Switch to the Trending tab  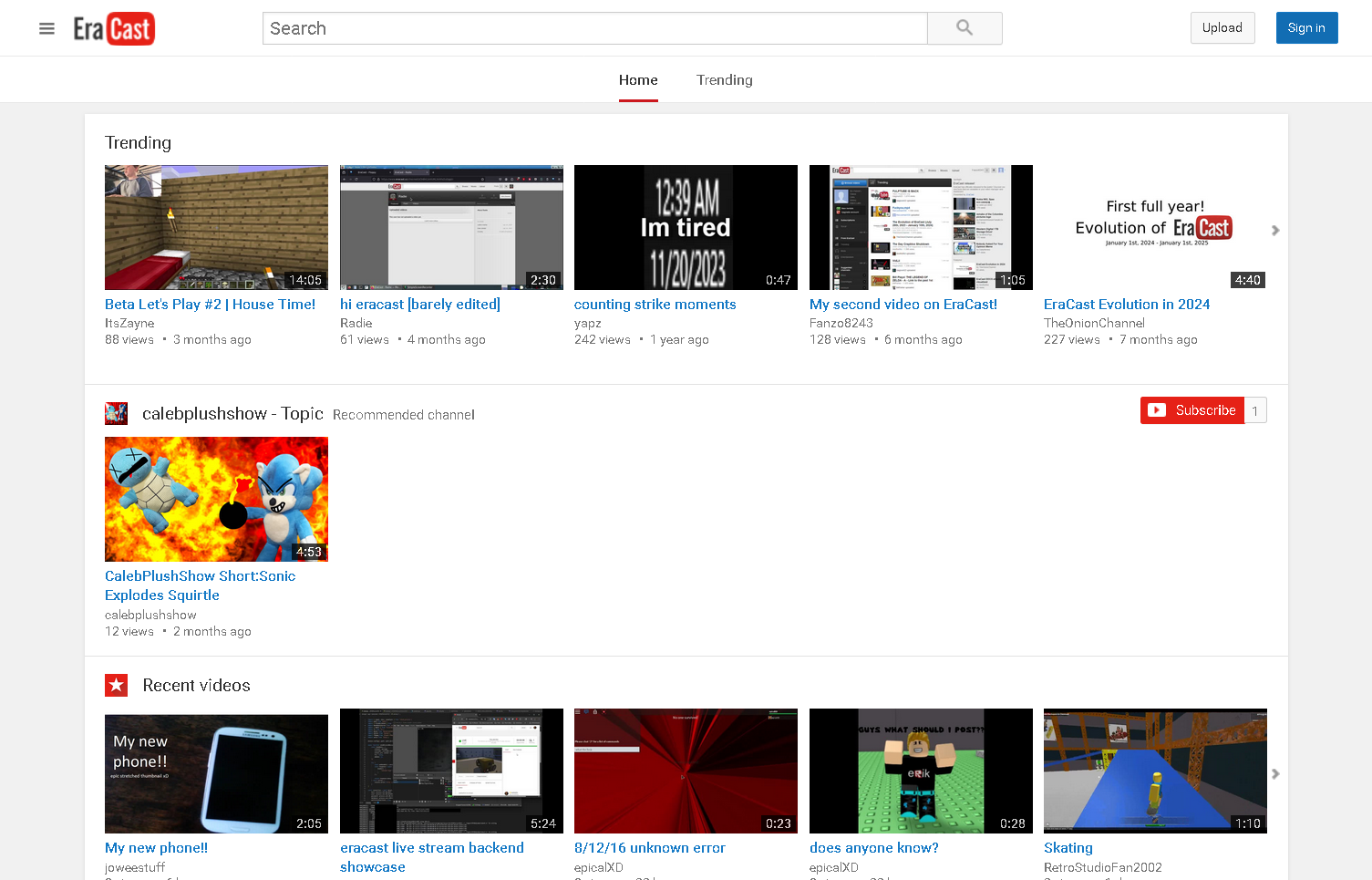point(724,80)
